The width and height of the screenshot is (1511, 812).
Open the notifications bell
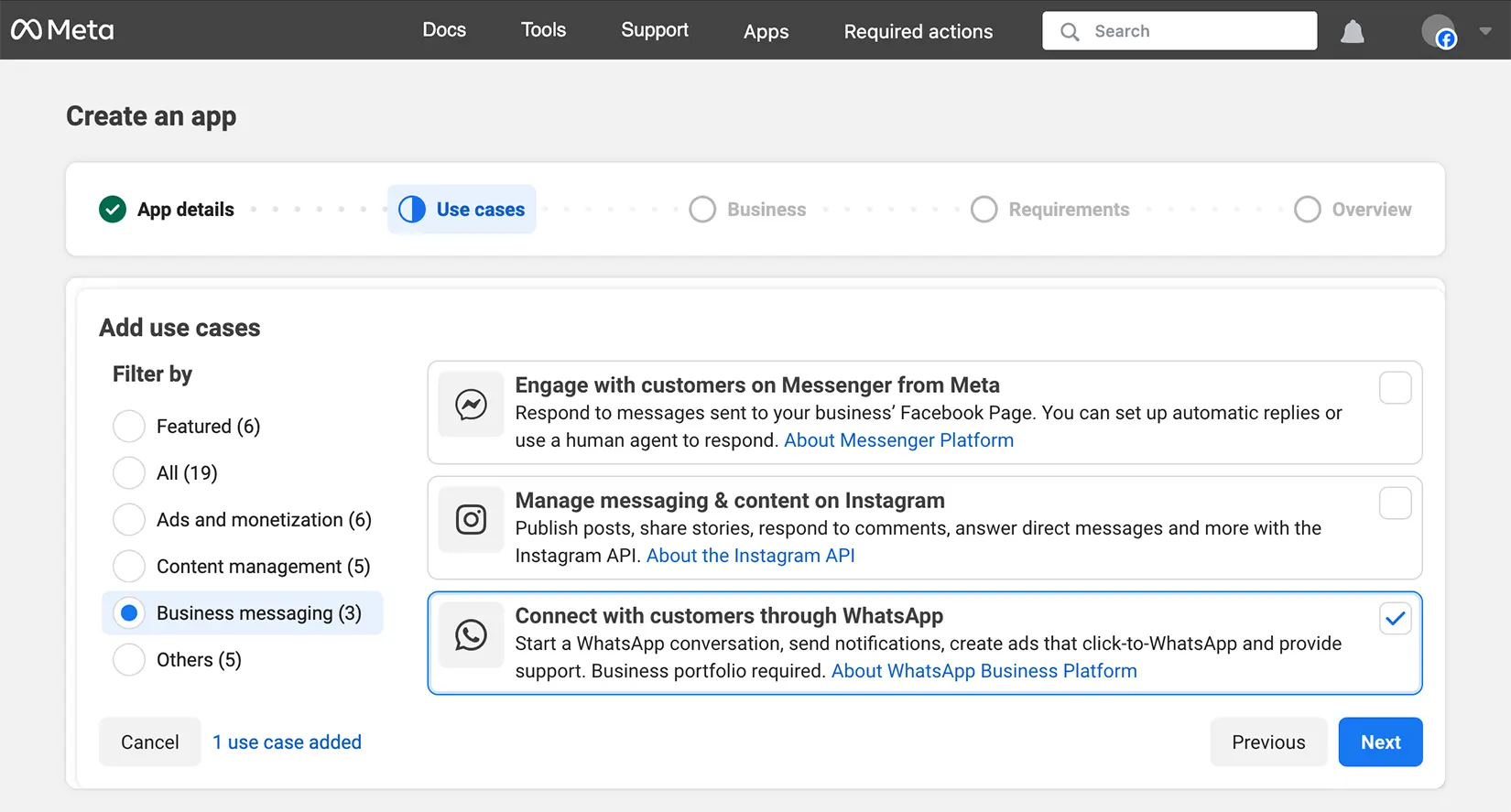tap(1353, 32)
